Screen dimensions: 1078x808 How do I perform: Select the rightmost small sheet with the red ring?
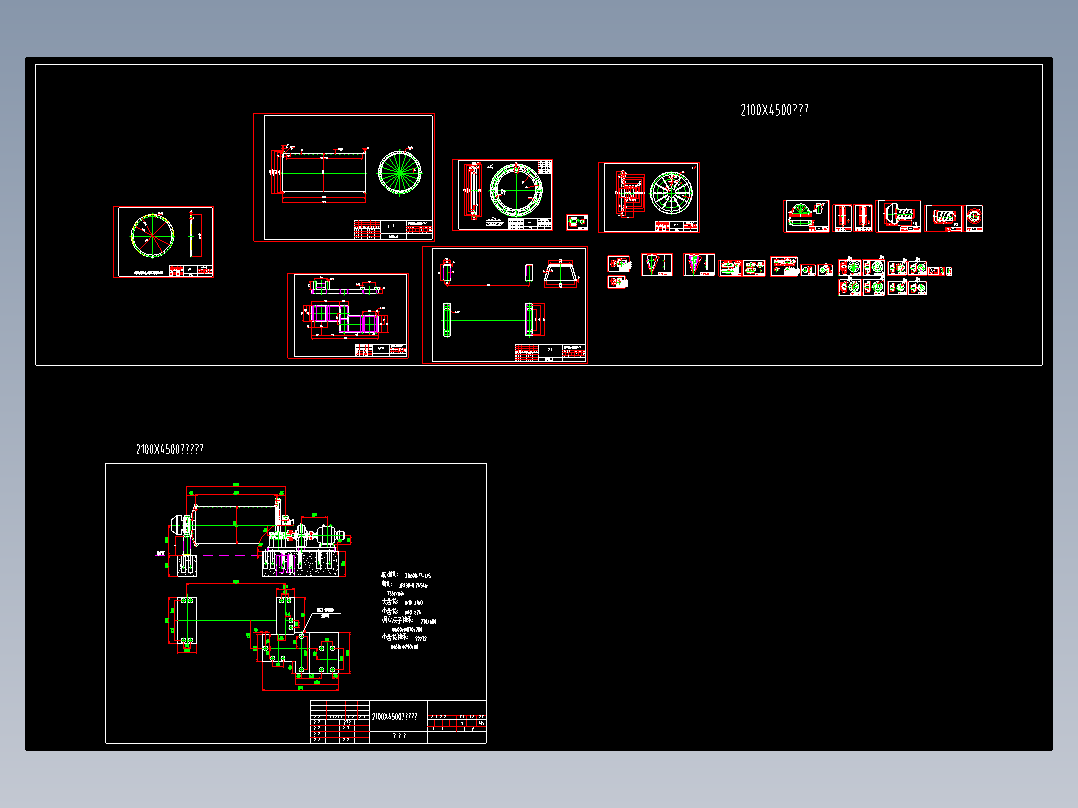click(x=974, y=218)
